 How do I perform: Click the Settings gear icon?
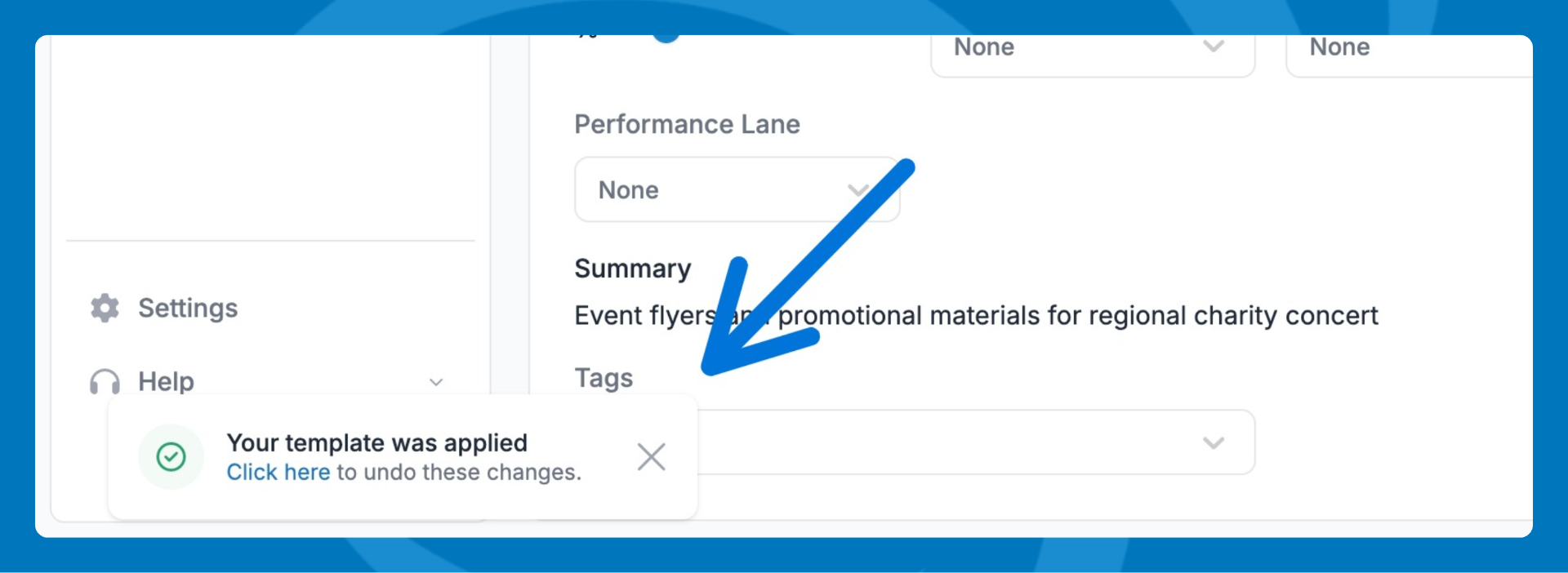click(105, 308)
